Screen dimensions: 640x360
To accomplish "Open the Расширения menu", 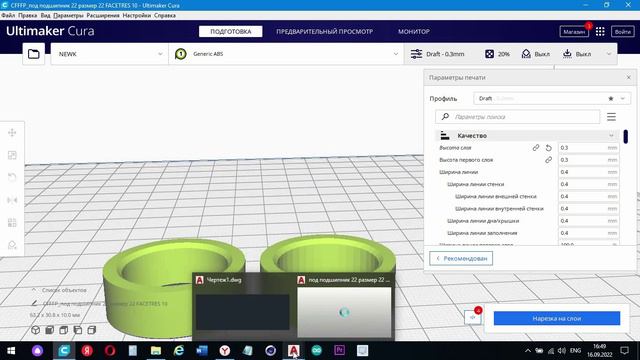I will point(103,16).
